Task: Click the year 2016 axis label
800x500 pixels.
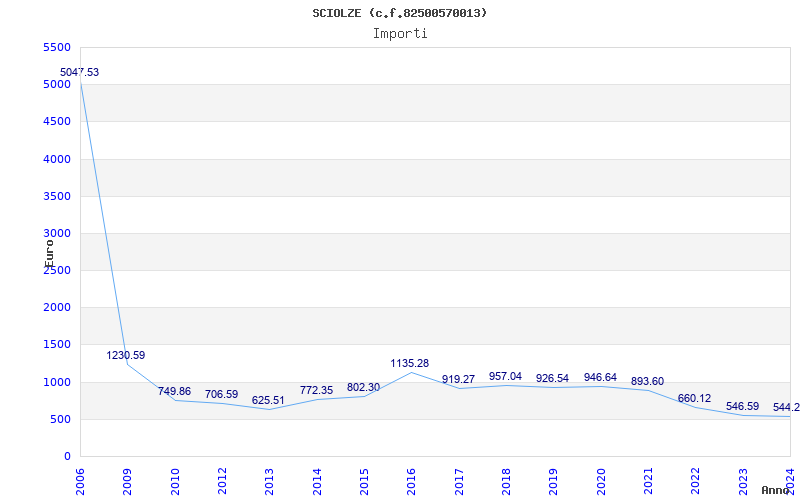Action: [411, 481]
